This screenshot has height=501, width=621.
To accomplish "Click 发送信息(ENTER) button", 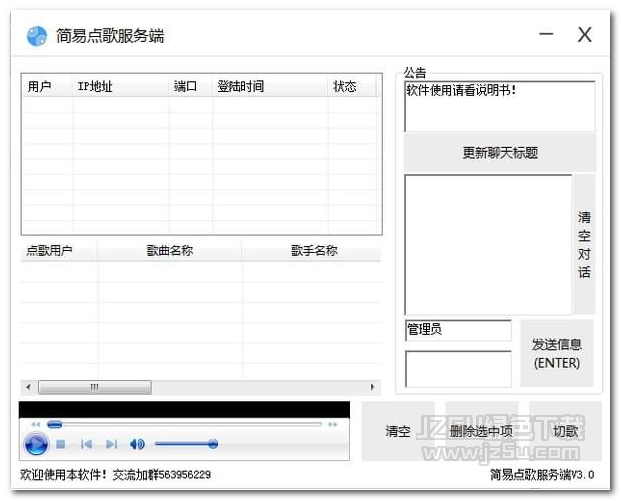I will coord(557,353).
